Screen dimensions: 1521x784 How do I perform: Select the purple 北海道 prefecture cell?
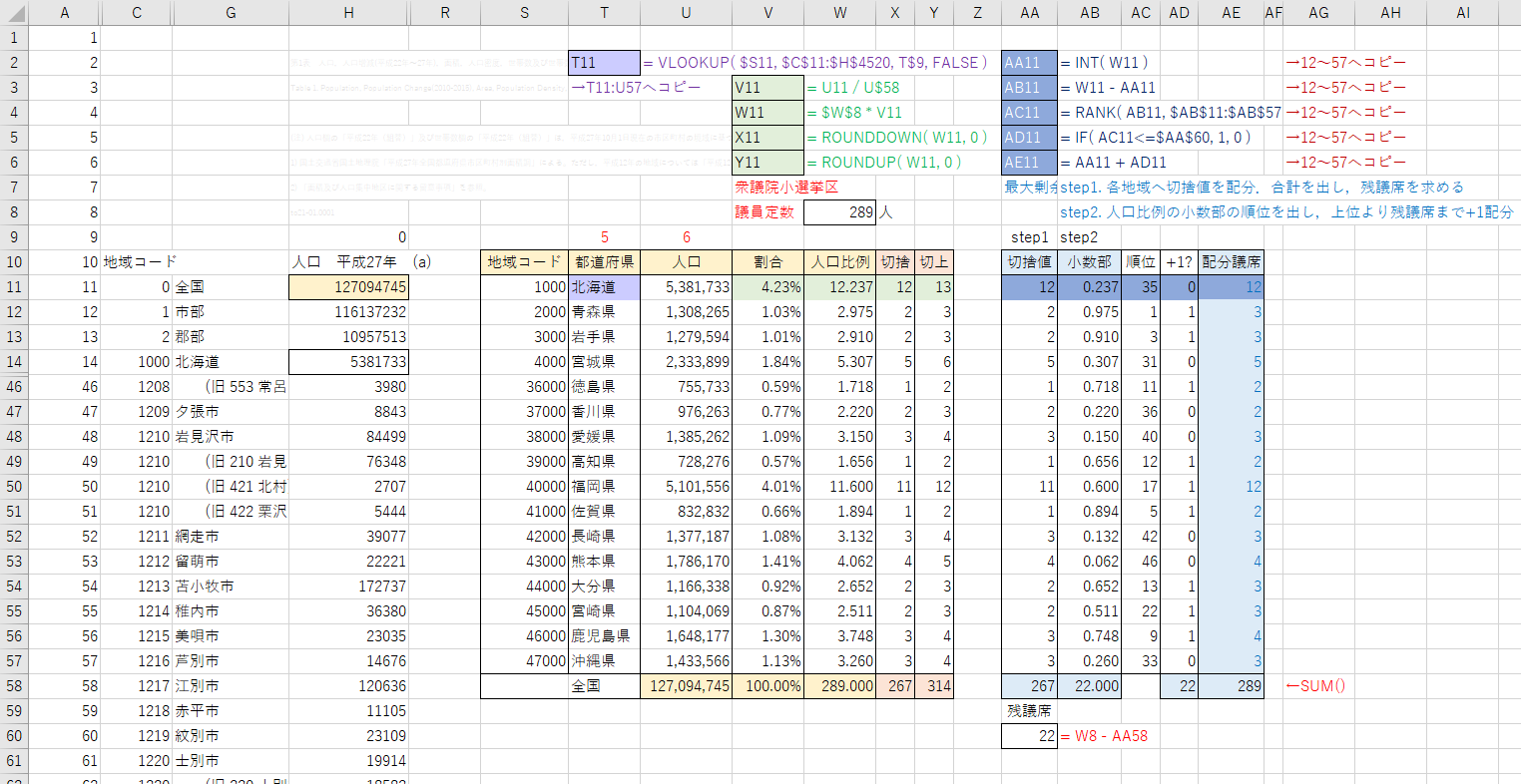tap(605, 287)
